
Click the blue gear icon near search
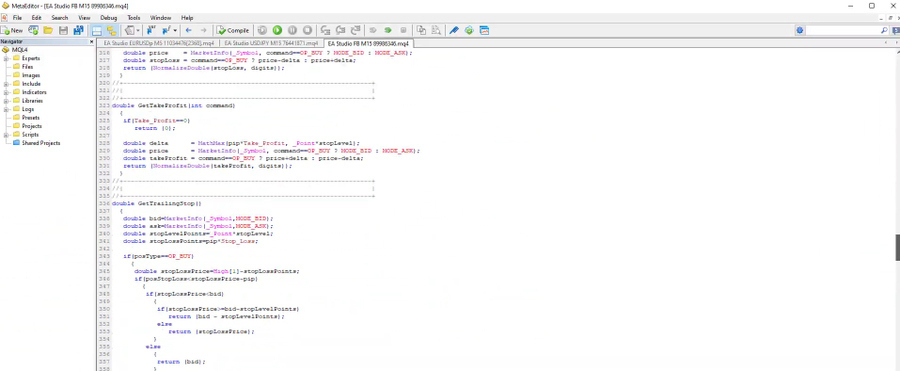[800, 30]
